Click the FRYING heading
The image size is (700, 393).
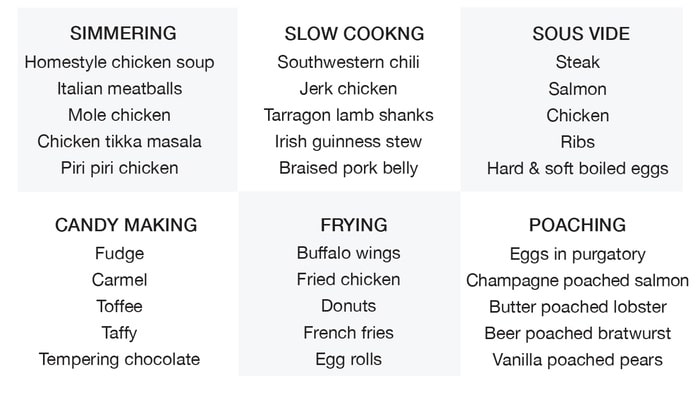354,225
